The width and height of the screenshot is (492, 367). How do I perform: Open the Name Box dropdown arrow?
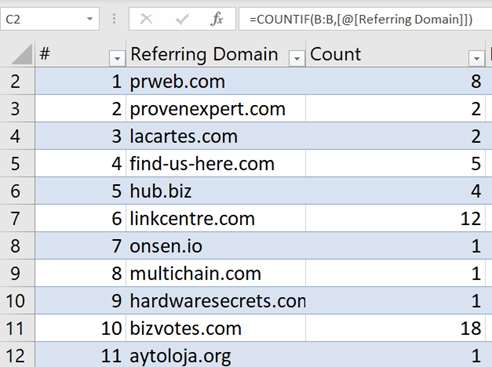click(x=90, y=19)
